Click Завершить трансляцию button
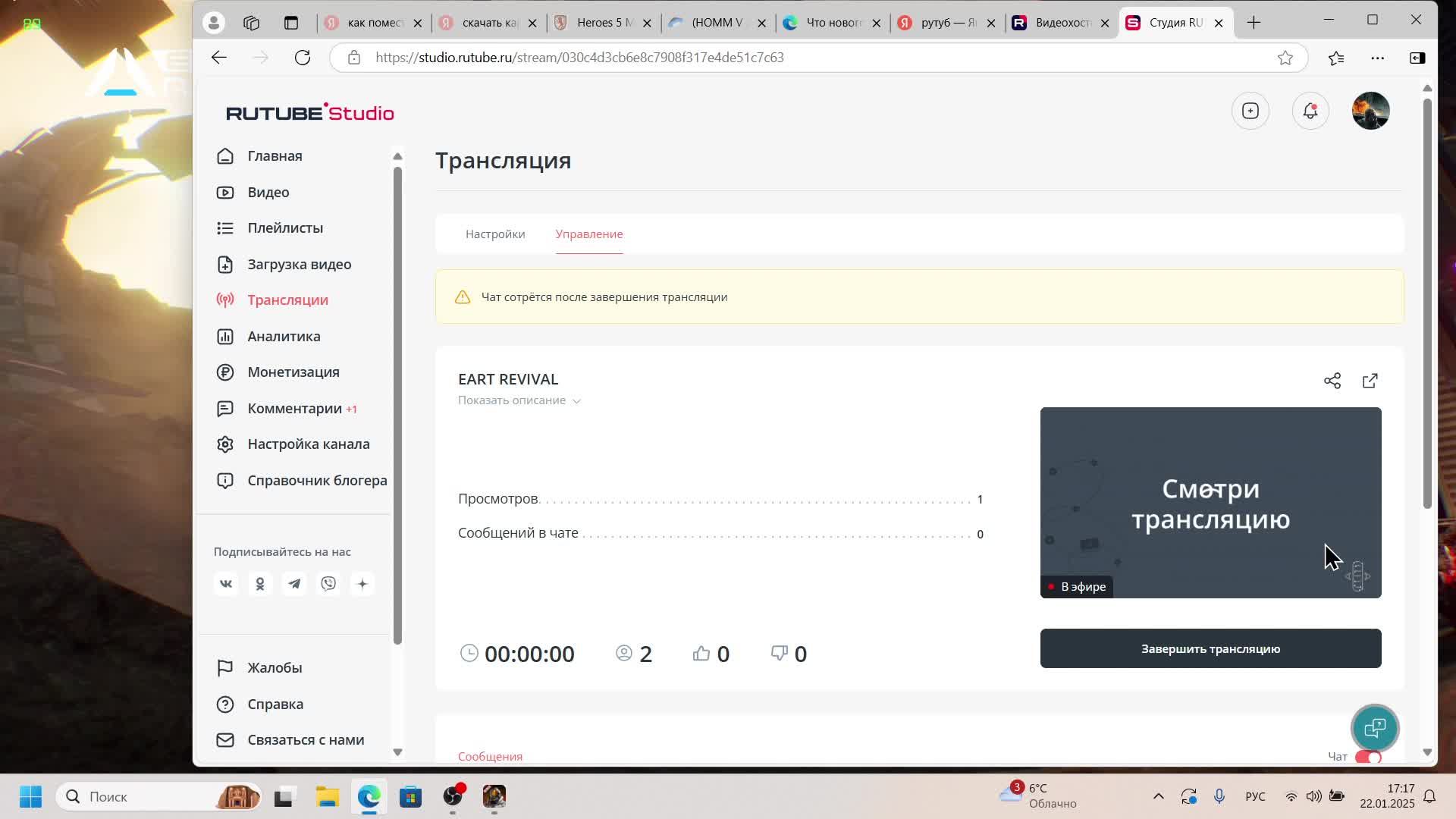The image size is (1456, 819). 1210,648
